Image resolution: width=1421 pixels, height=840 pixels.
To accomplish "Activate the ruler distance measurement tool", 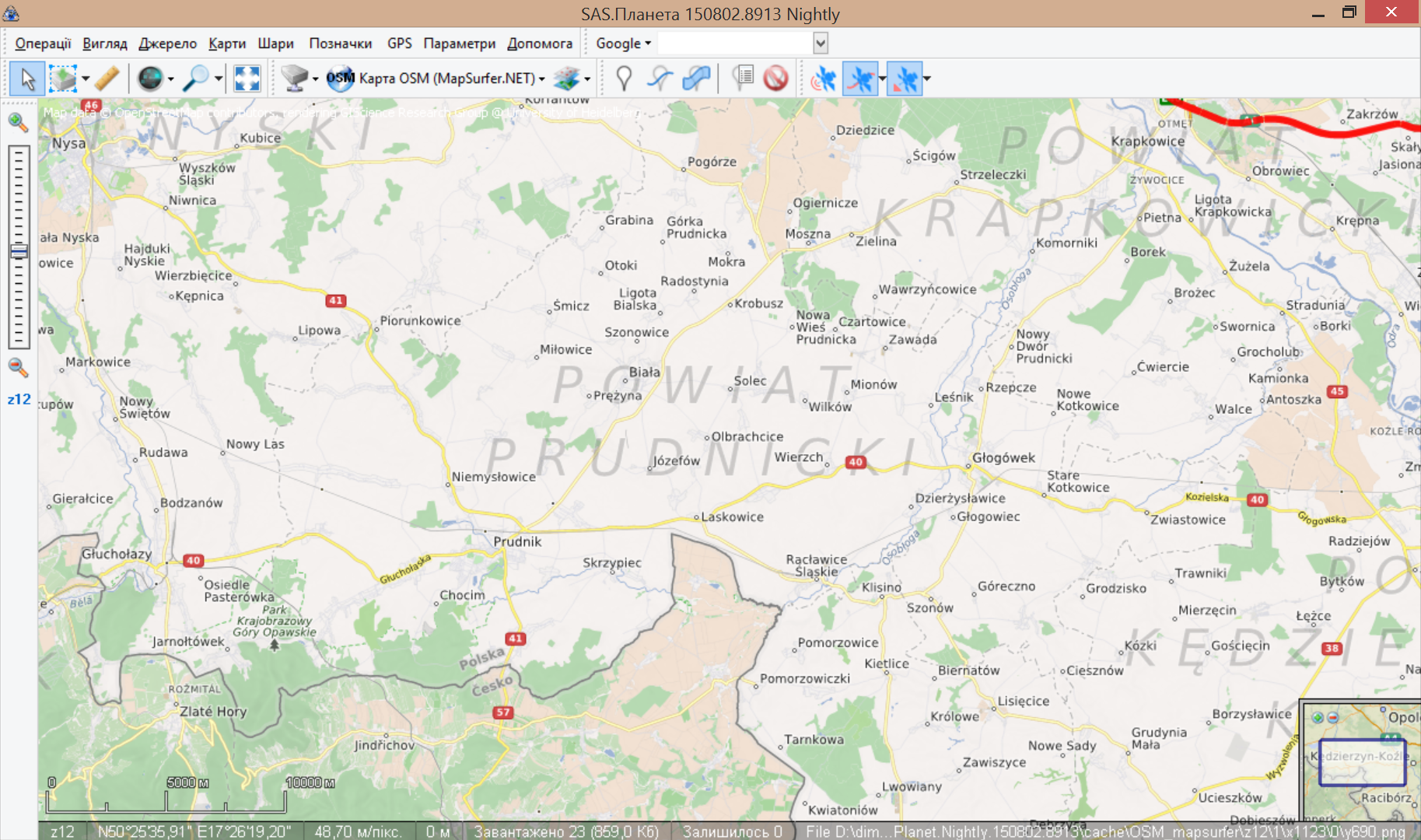I will [108, 79].
